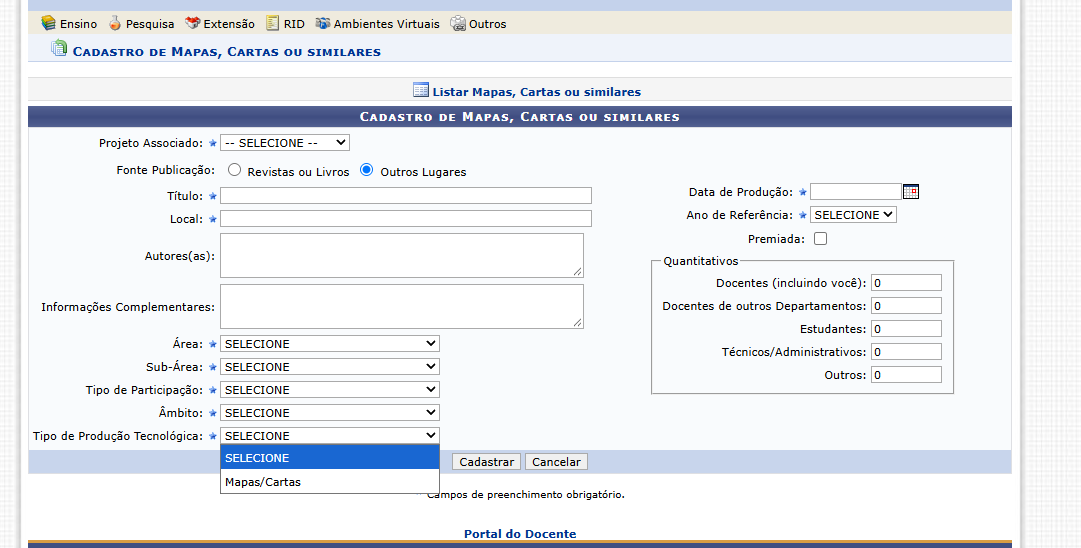Click the Autores(as) text area
1081x548 pixels.
point(402,256)
